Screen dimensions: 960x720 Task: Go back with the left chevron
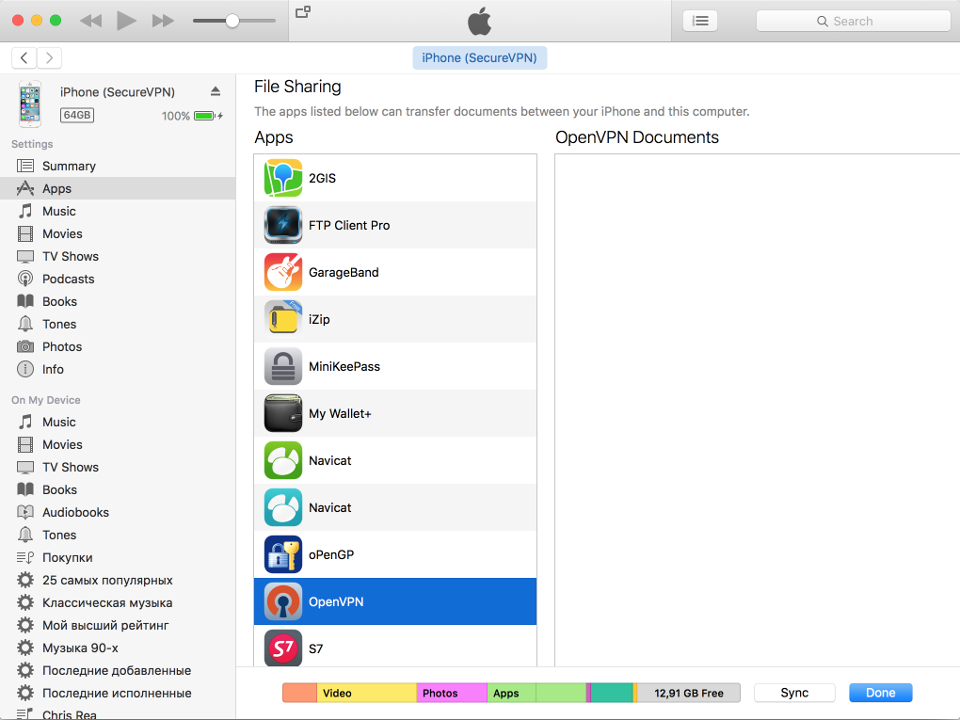pos(24,58)
